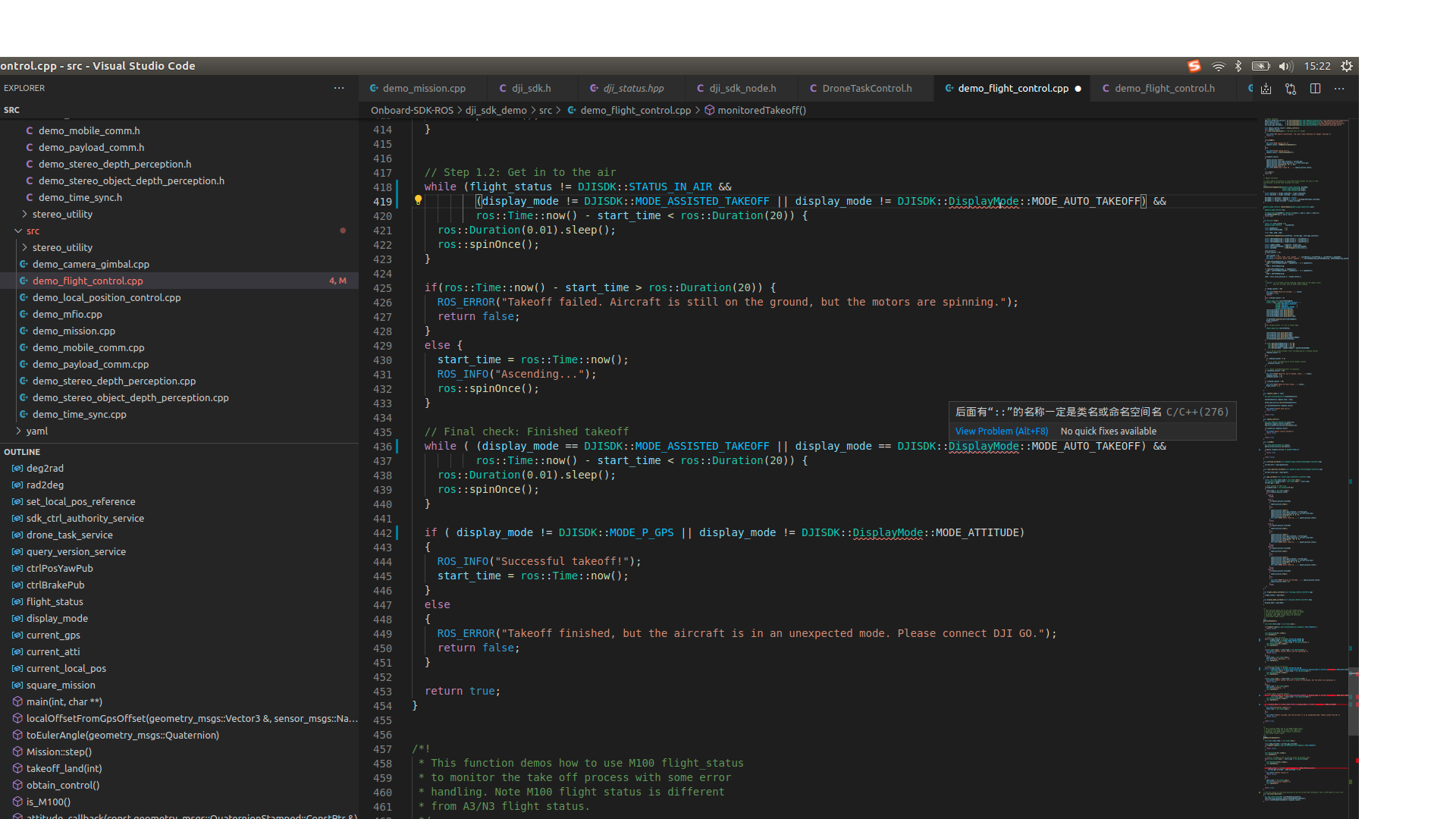Click src in the breadcrumb path
This screenshot has width=1456, height=819.
click(x=545, y=111)
